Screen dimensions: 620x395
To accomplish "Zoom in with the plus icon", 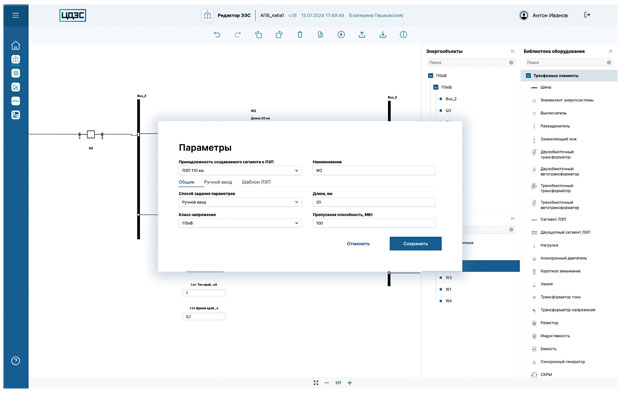I will point(350,383).
